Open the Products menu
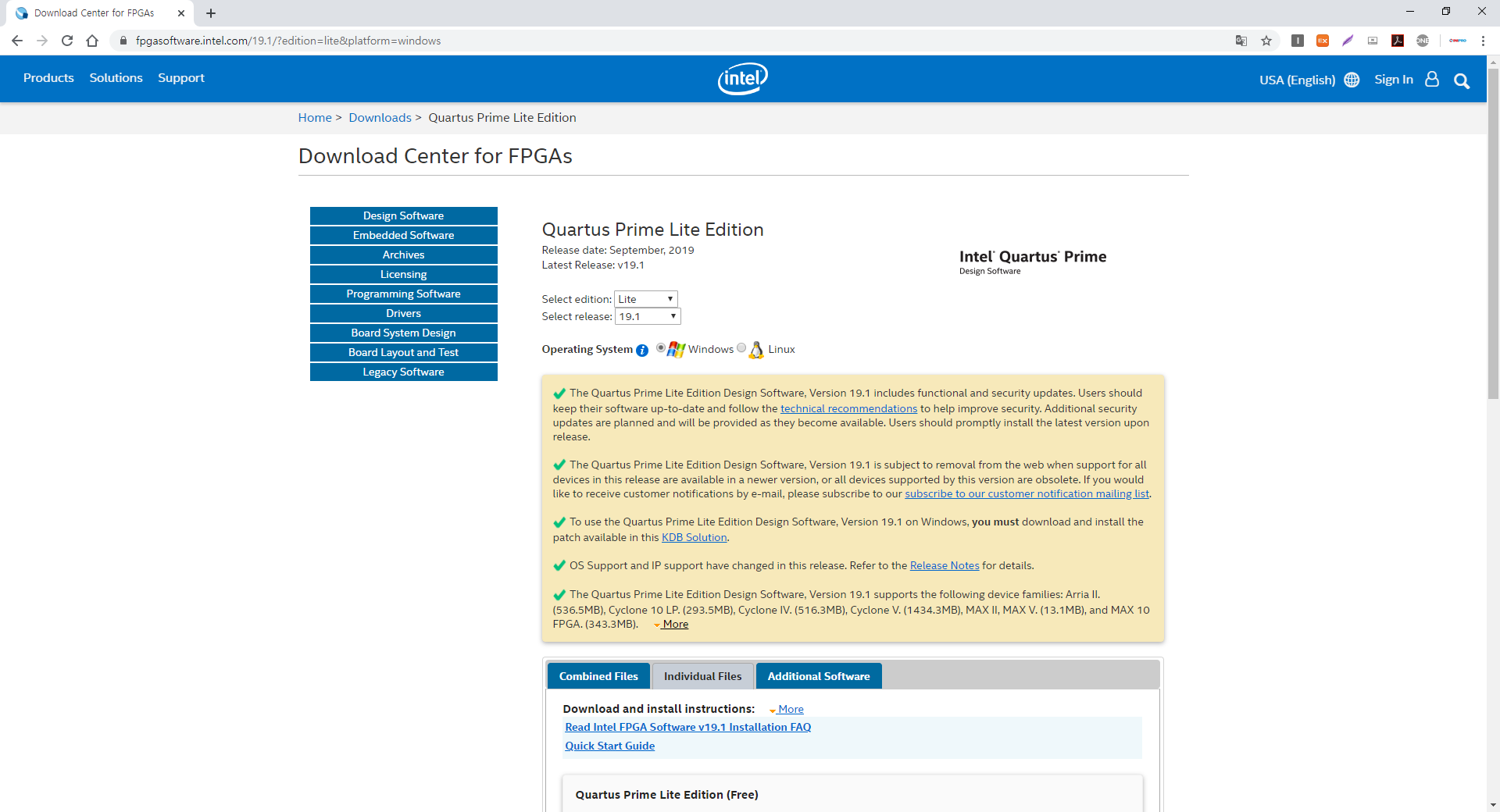Screen dimensions: 1500x812 pyautogui.click(x=48, y=78)
